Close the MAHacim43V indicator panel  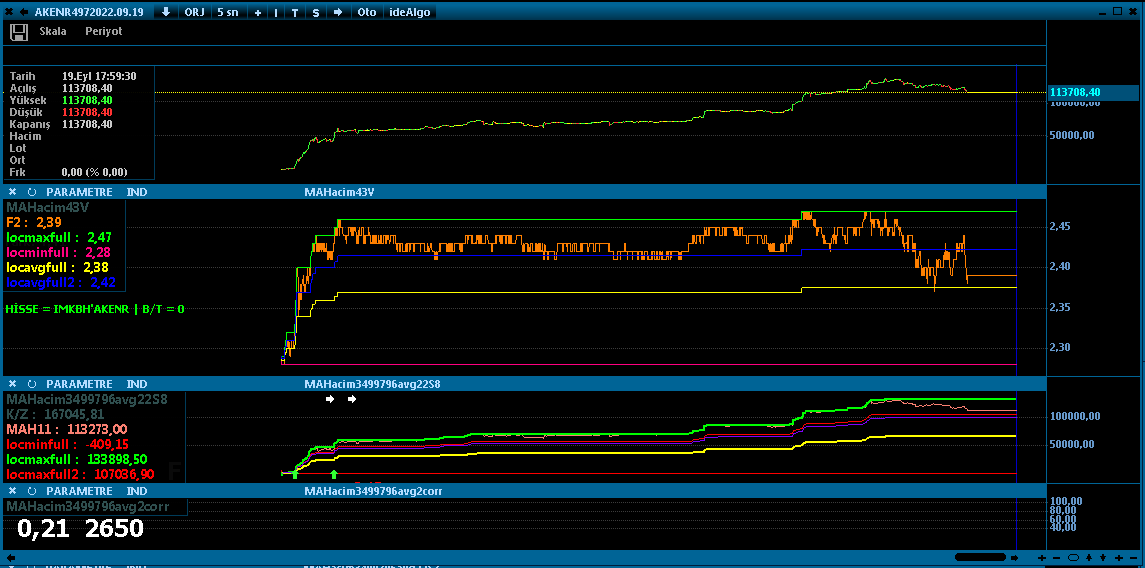point(12,192)
